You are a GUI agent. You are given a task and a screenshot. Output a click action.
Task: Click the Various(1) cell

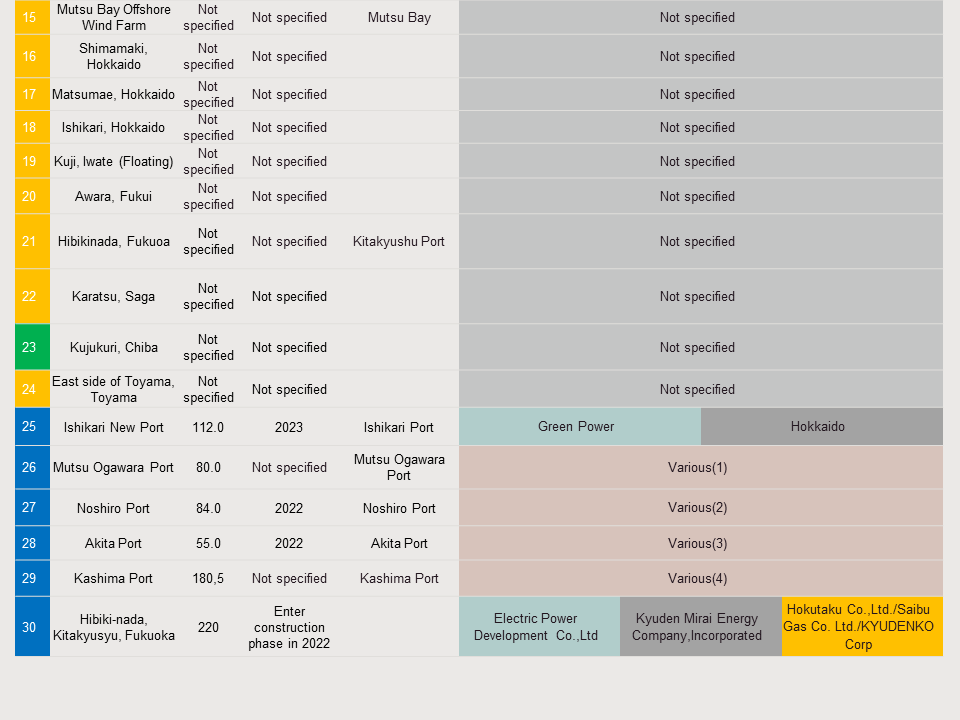(698, 467)
